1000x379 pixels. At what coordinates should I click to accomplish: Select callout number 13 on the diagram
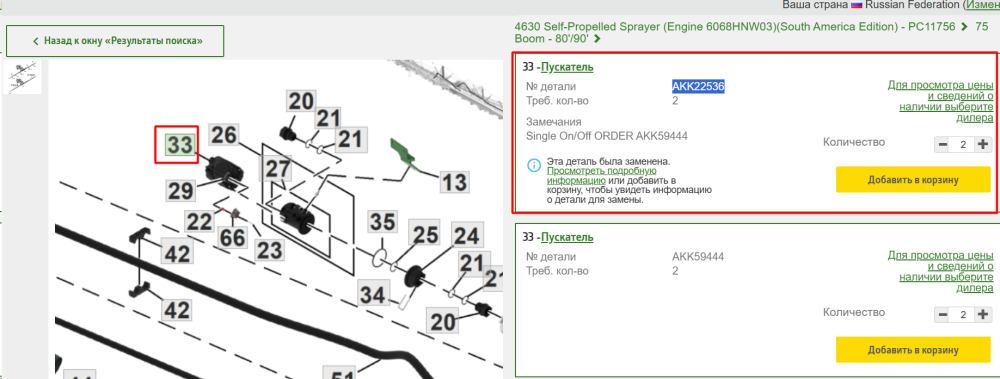click(455, 182)
